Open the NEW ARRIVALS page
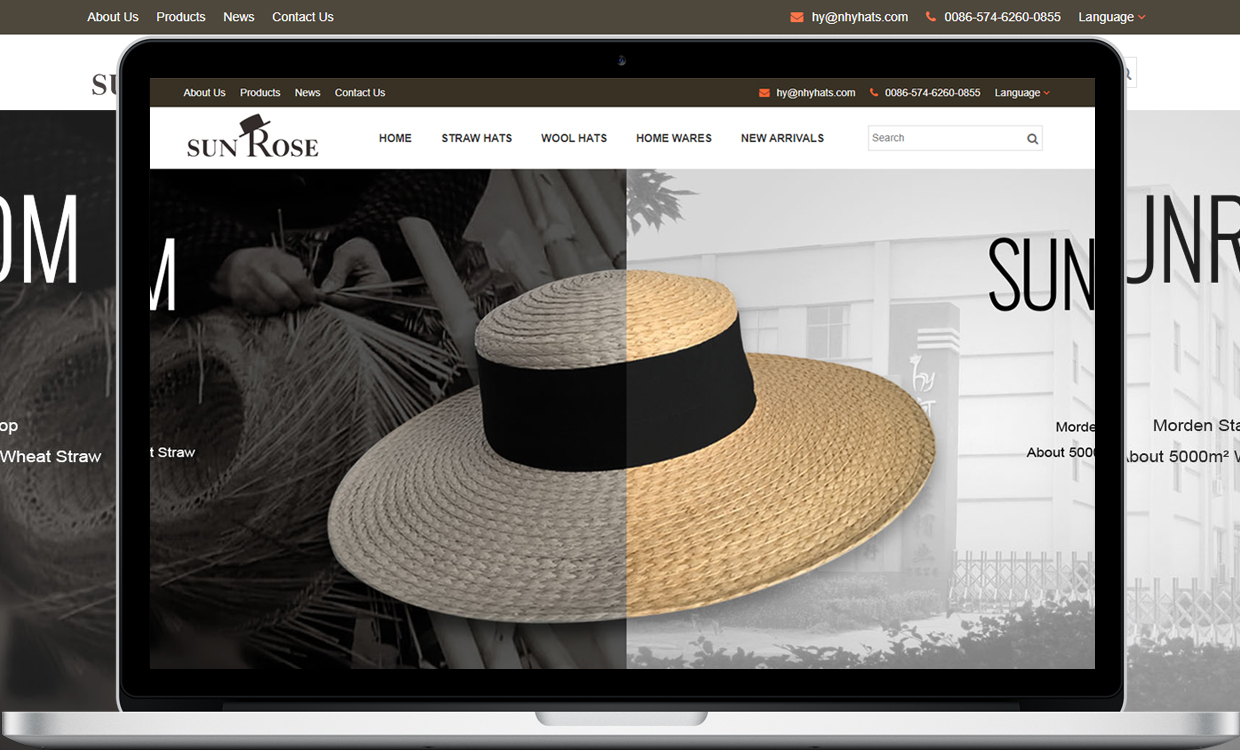 (782, 138)
